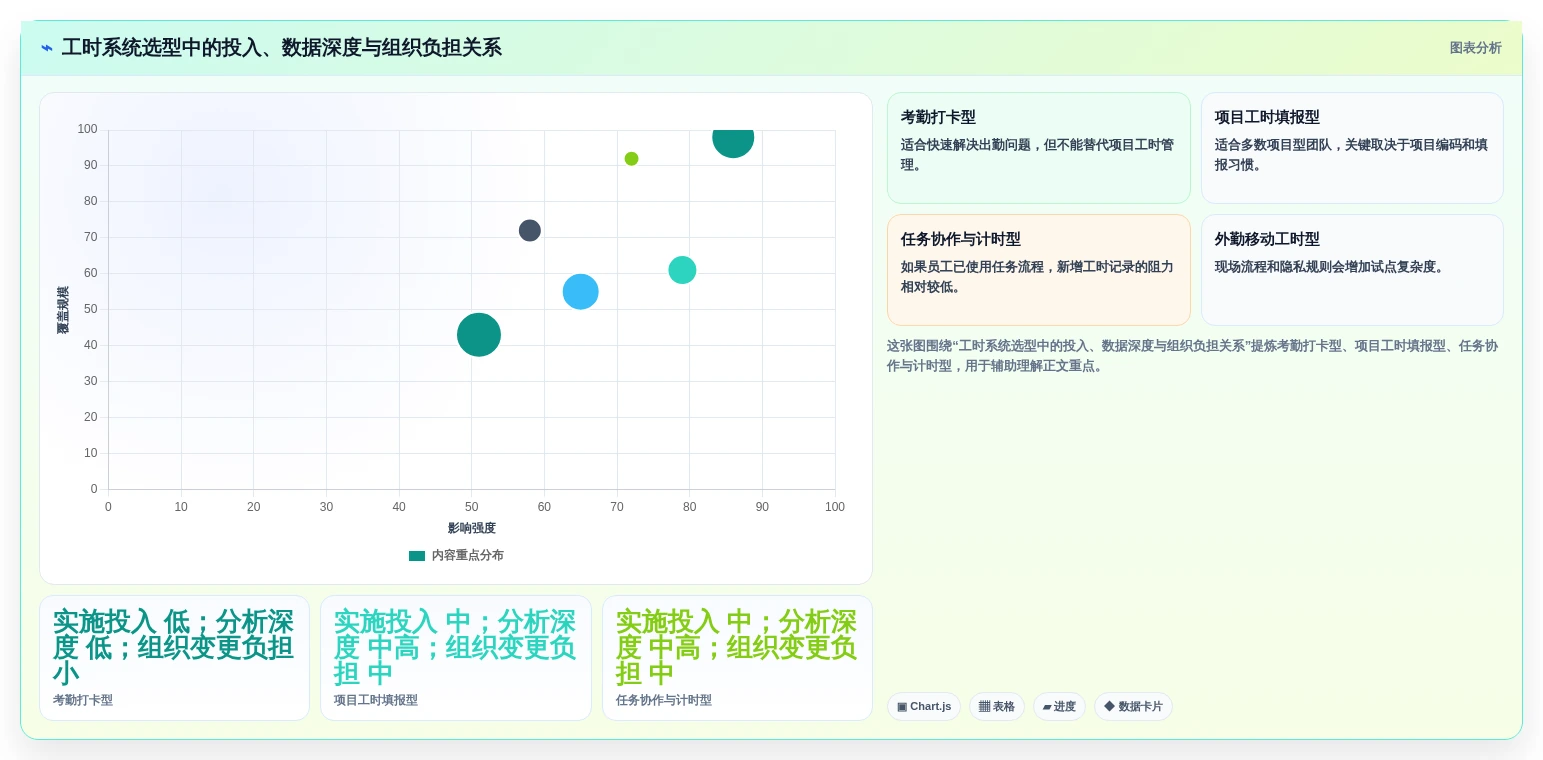Screen dimensions: 1543x760
Task: Click the lightning bolt icon beside the title
Action: [x=47, y=48]
